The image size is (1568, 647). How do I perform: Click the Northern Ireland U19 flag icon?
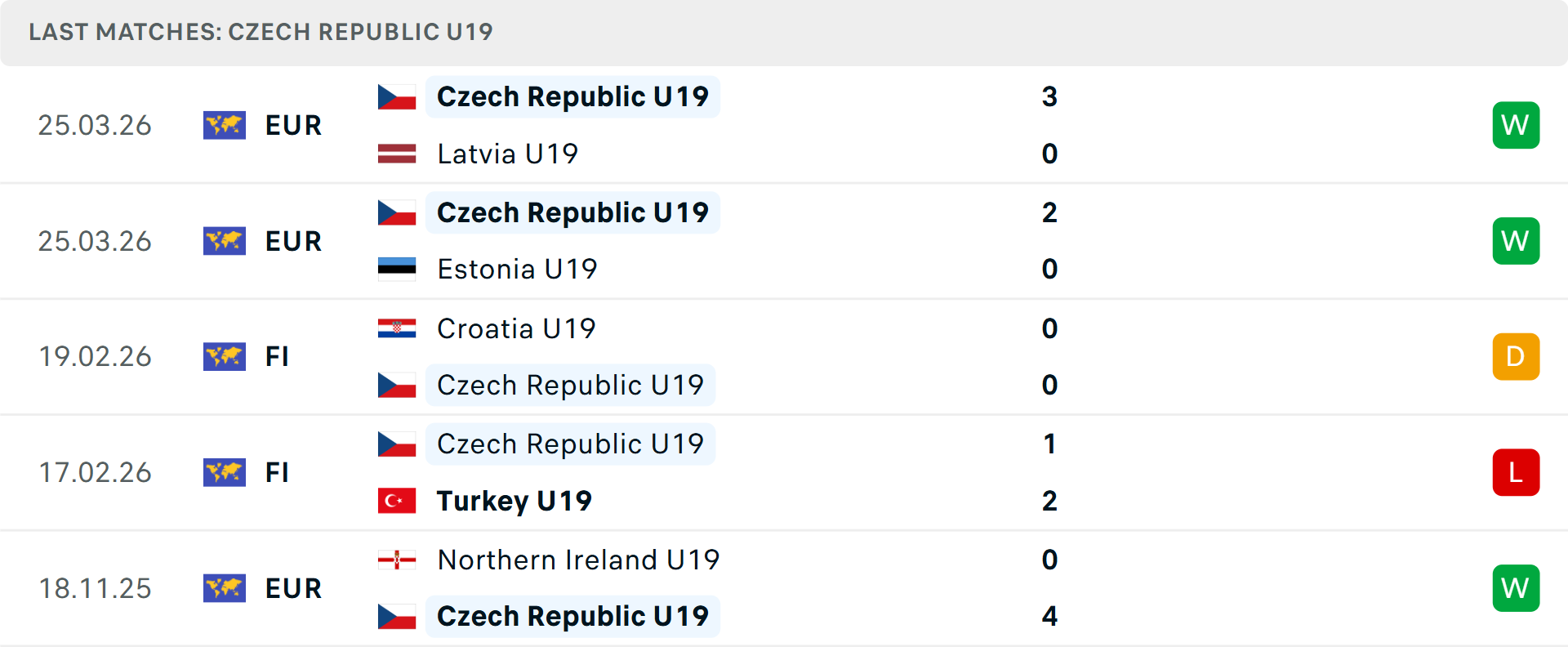(x=397, y=560)
